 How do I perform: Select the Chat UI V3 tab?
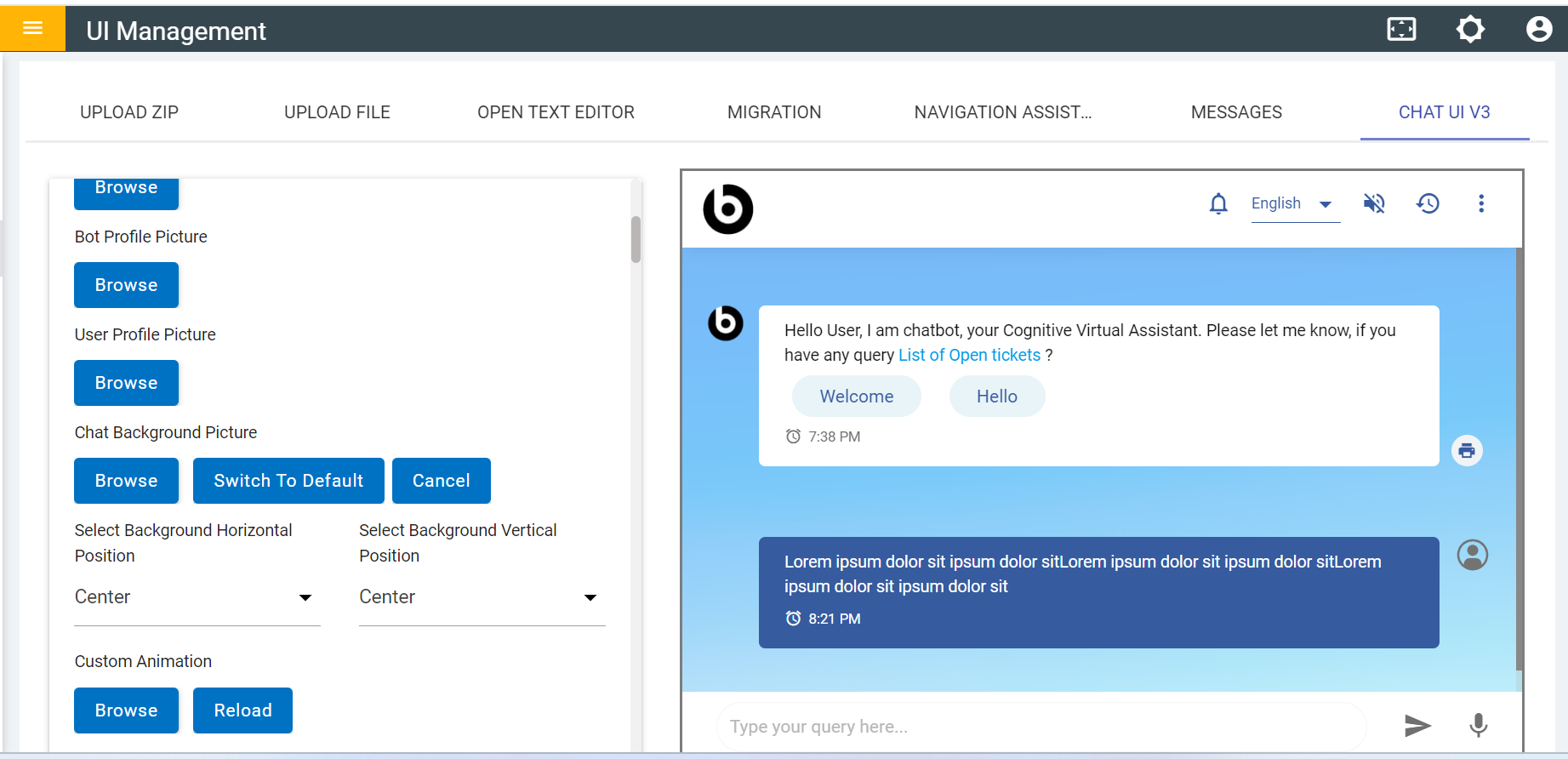pyautogui.click(x=1445, y=112)
